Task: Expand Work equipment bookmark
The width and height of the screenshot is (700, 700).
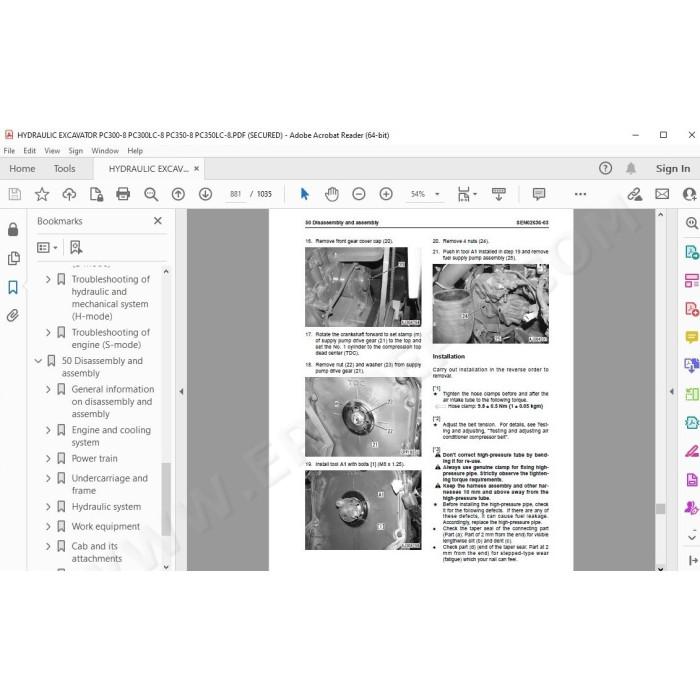Action: click(48, 526)
